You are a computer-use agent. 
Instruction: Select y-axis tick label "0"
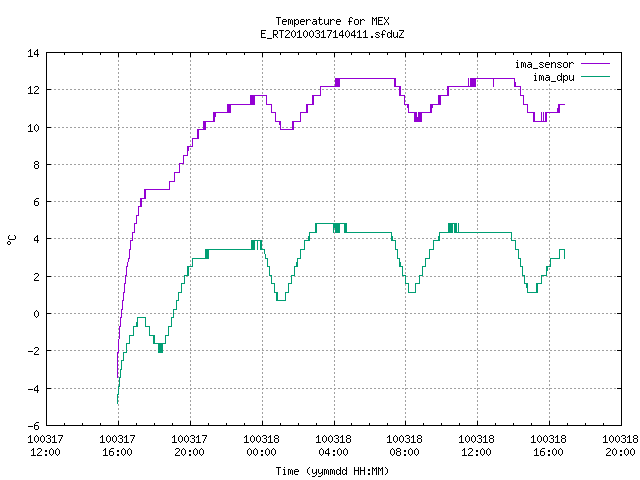(x=36, y=314)
